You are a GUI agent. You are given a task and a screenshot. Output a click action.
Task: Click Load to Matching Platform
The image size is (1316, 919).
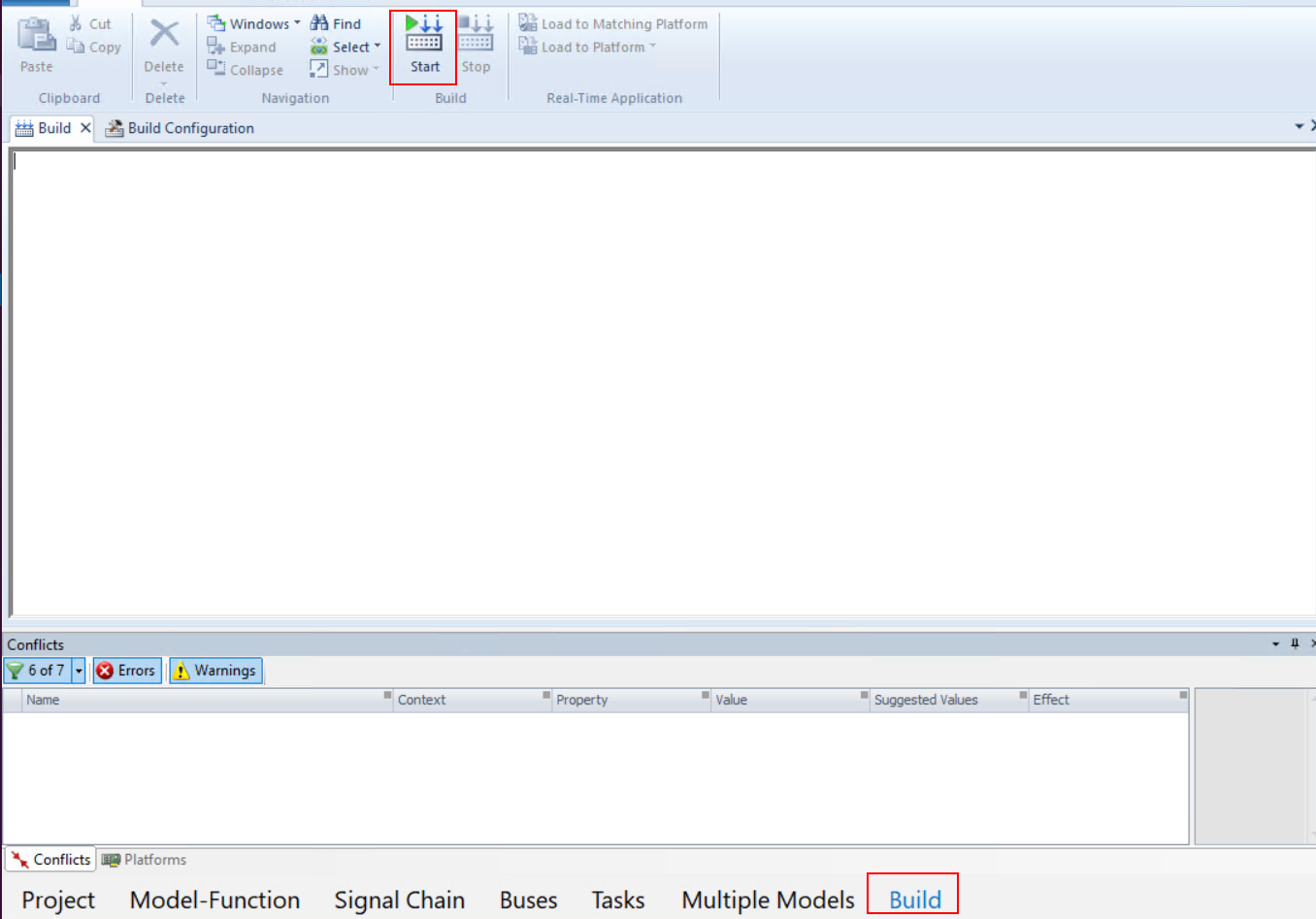pyautogui.click(x=614, y=23)
